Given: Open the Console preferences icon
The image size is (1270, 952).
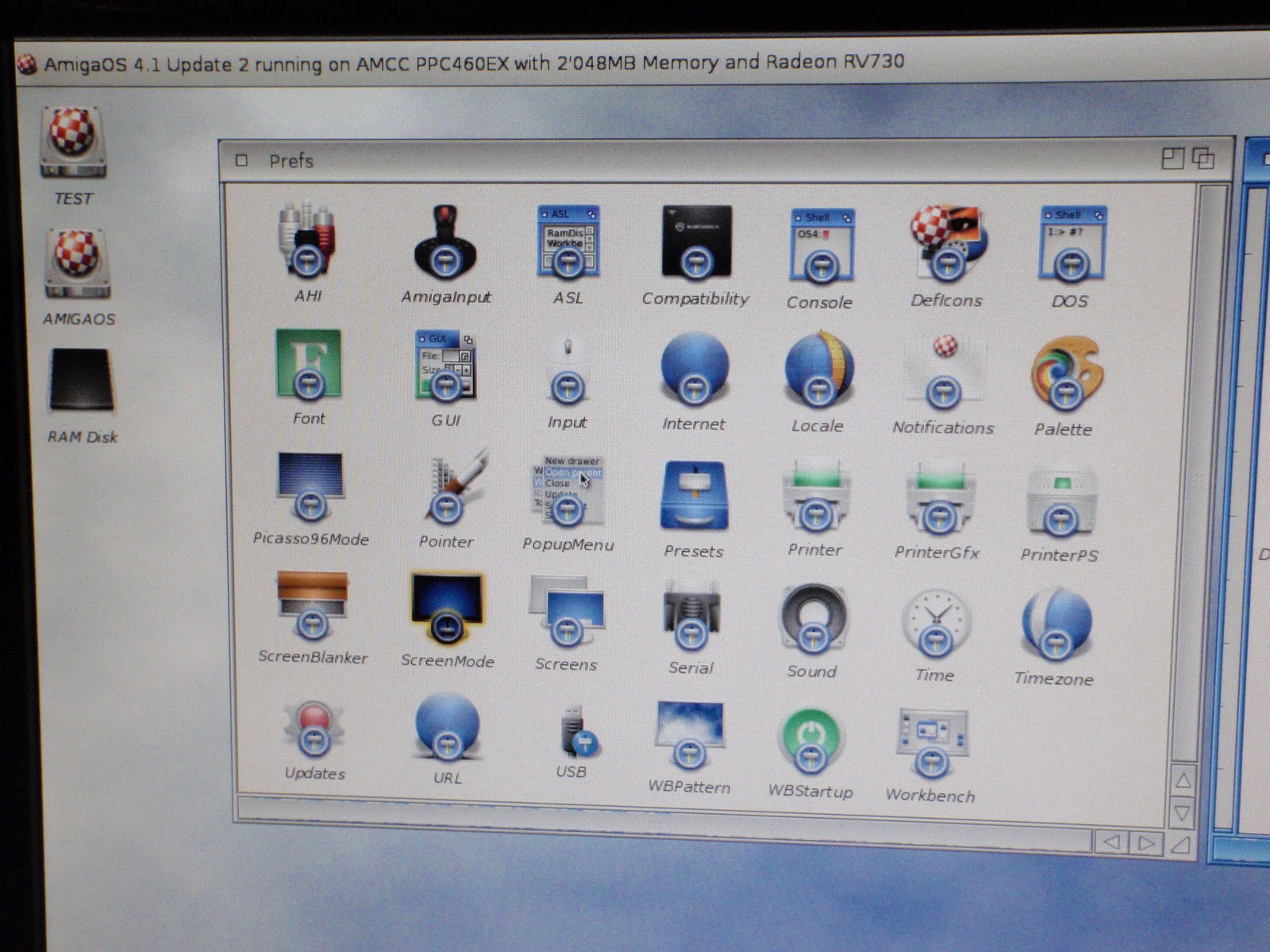Looking at the screenshot, I should pos(821,245).
